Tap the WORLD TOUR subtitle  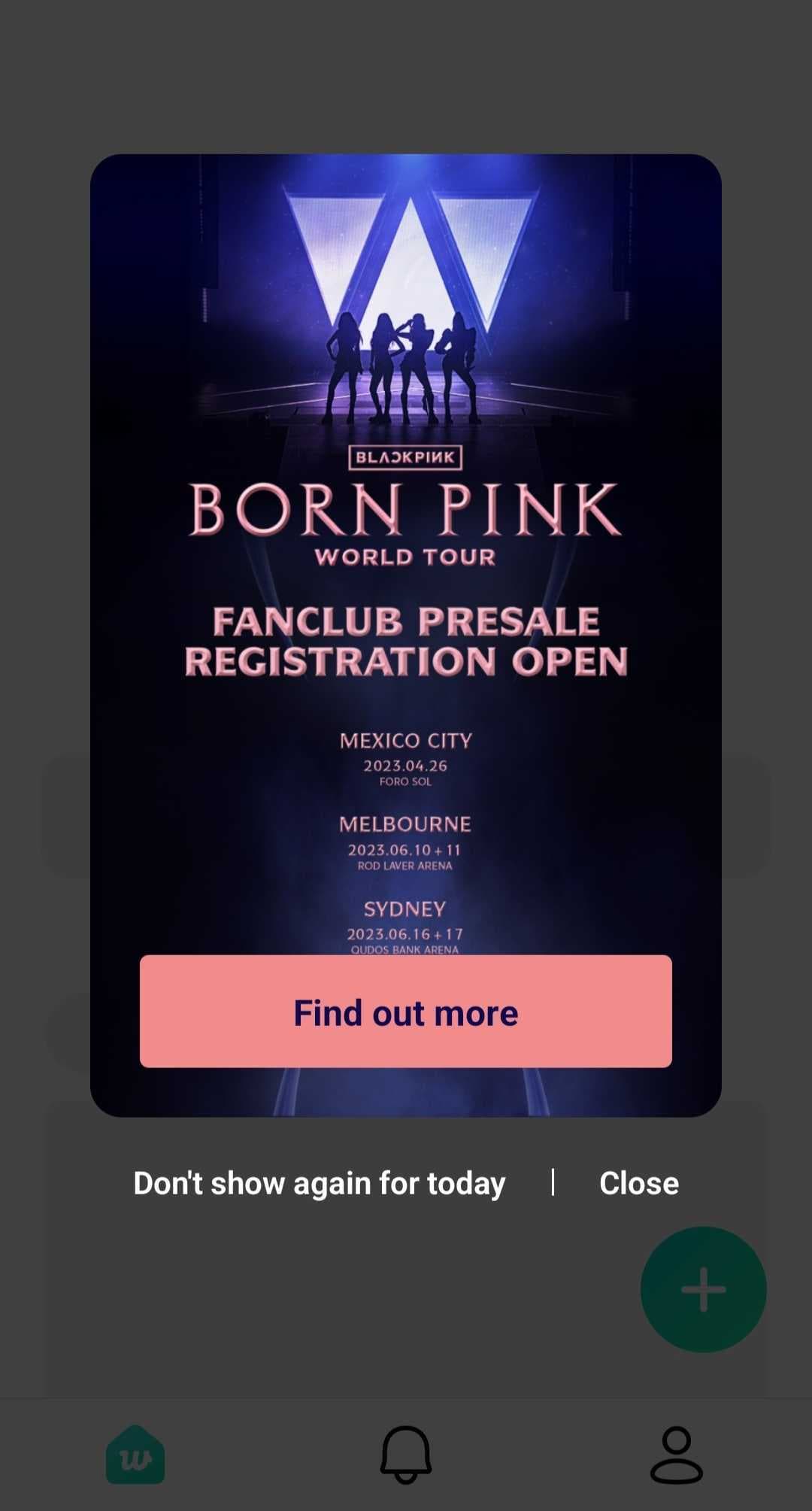pos(405,557)
